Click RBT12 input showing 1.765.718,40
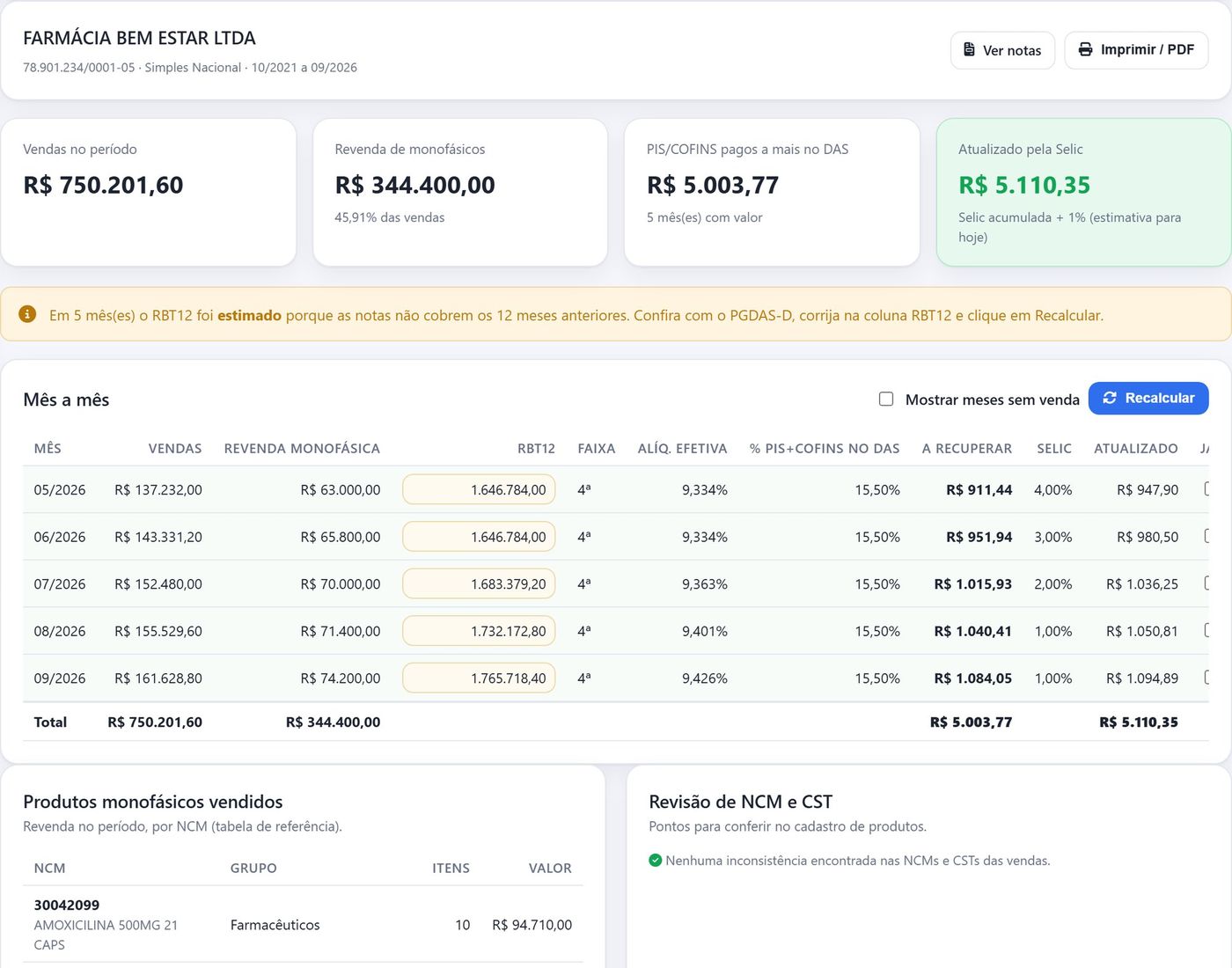The image size is (1232, 968). pos(479,678)
